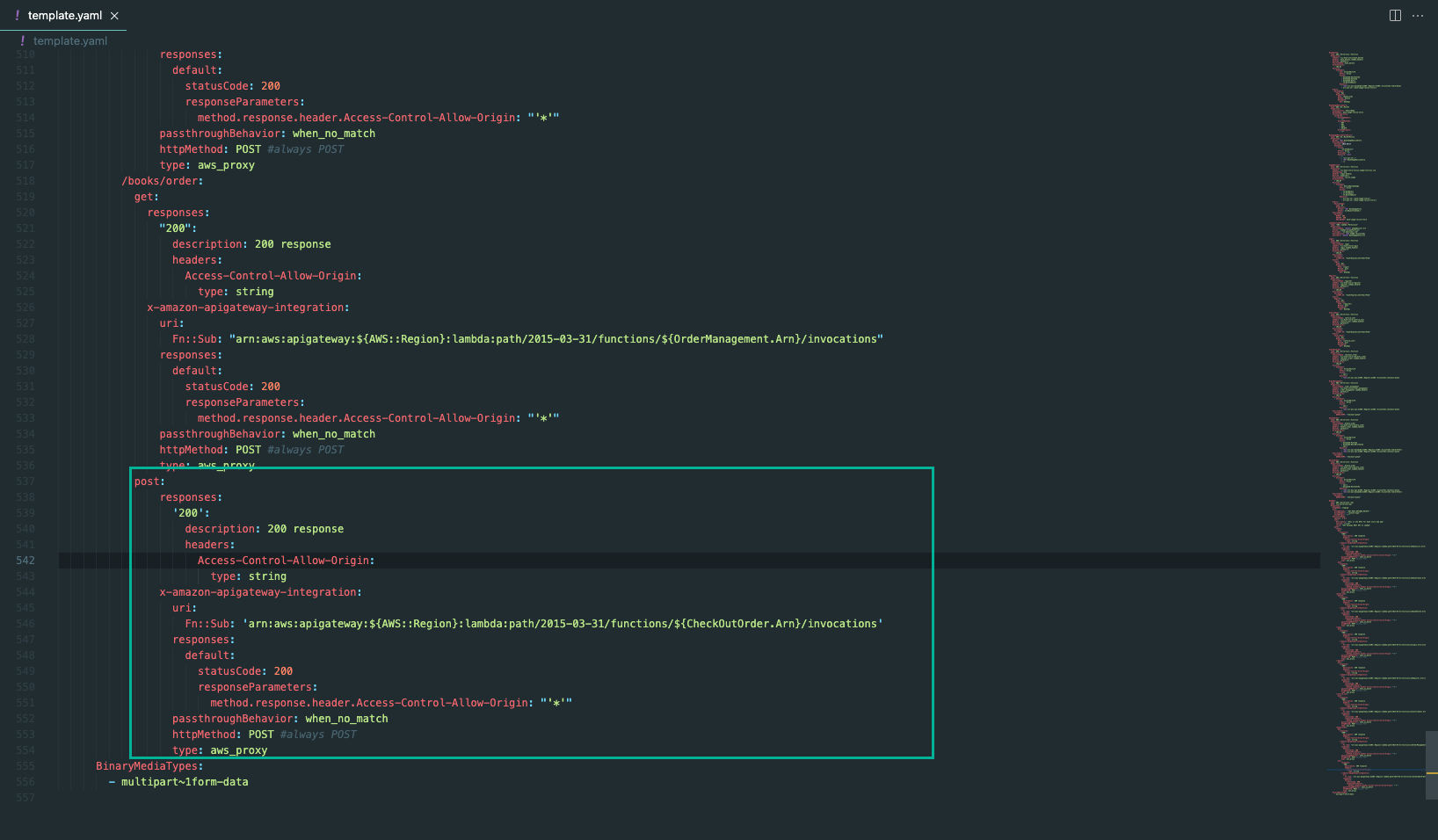Image resolution: width=1438 pixels, height=840 pixels.
Task: Click the OrderManagement.Arn Fn::Sub string
Action: click(556, 339)
